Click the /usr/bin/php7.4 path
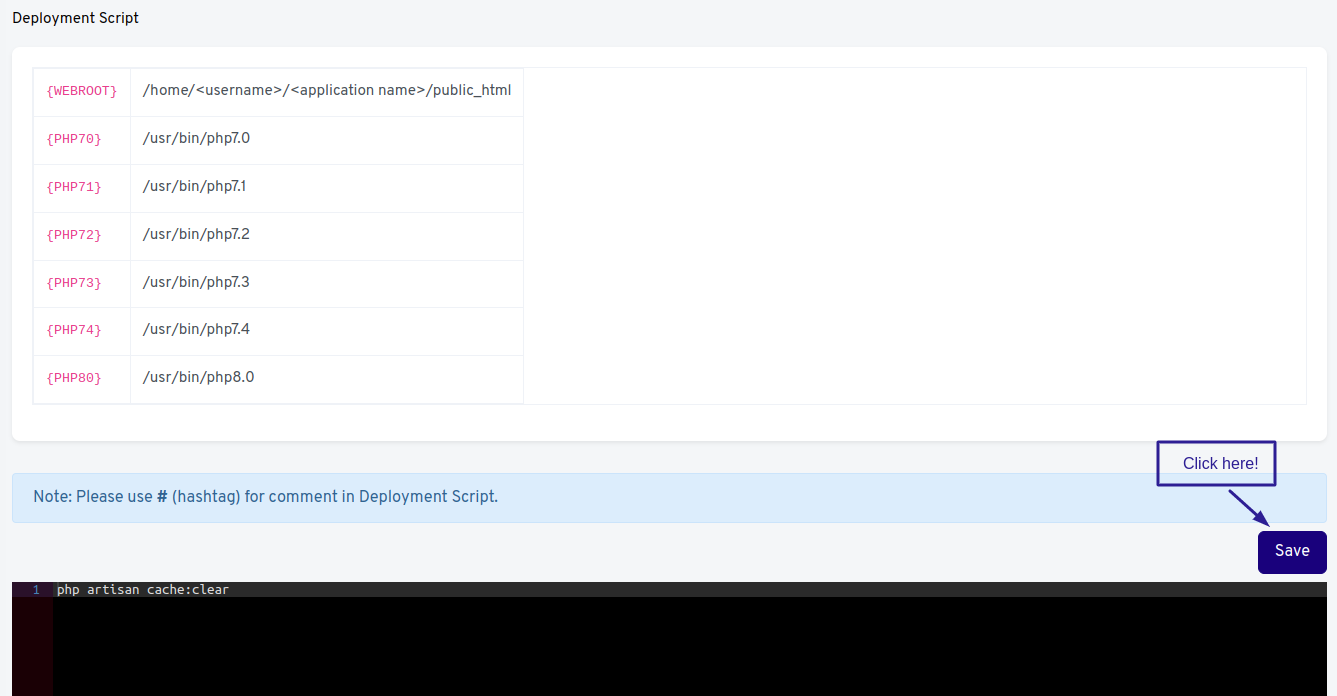The image size is (1337, 696). (x=196, y=329)
